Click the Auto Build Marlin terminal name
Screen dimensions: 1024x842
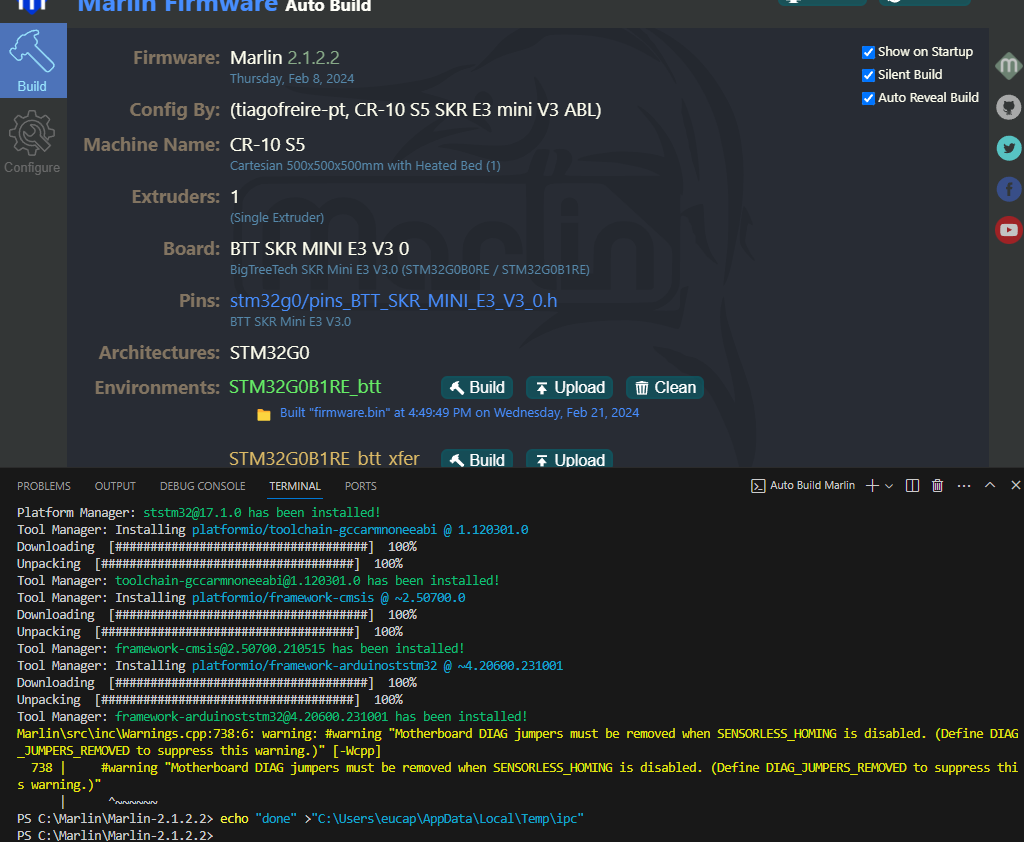(x=812, y=485)
